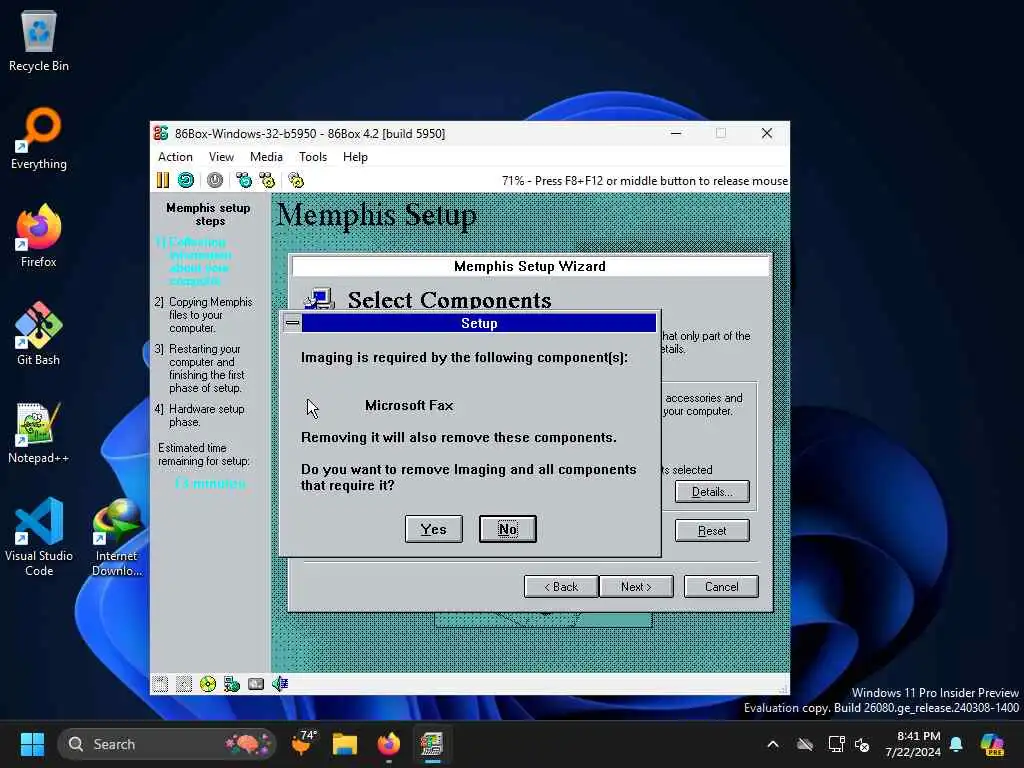1024x768 pixels.
Task: Click 'Restarting your computer' step text
Action: coord(206,368)
